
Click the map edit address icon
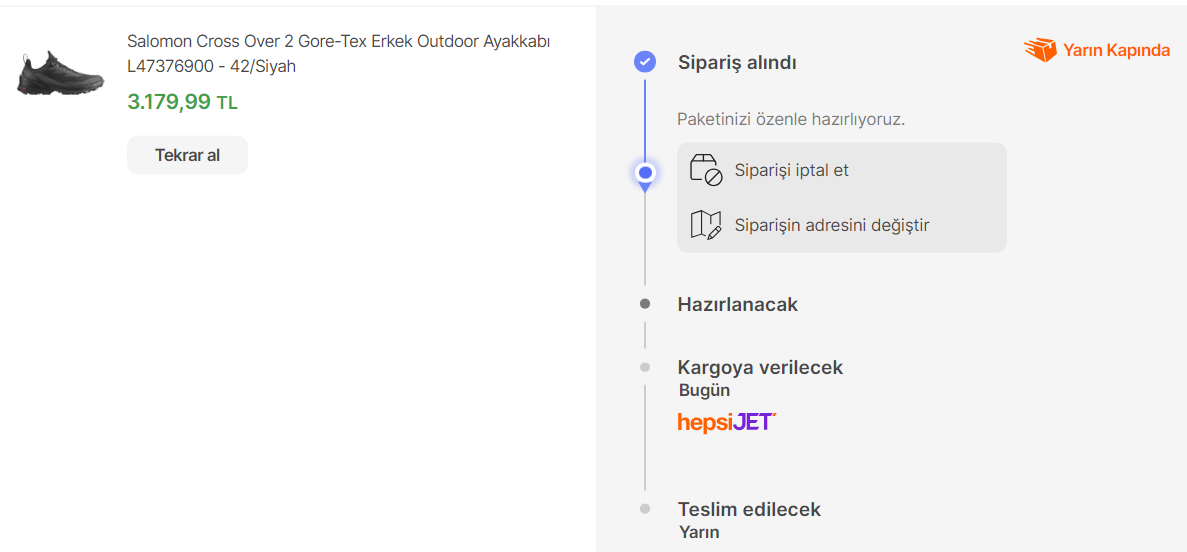[706, 225]
